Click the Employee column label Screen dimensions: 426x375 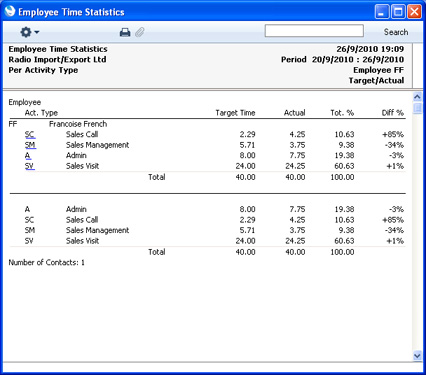click(25, 102)
